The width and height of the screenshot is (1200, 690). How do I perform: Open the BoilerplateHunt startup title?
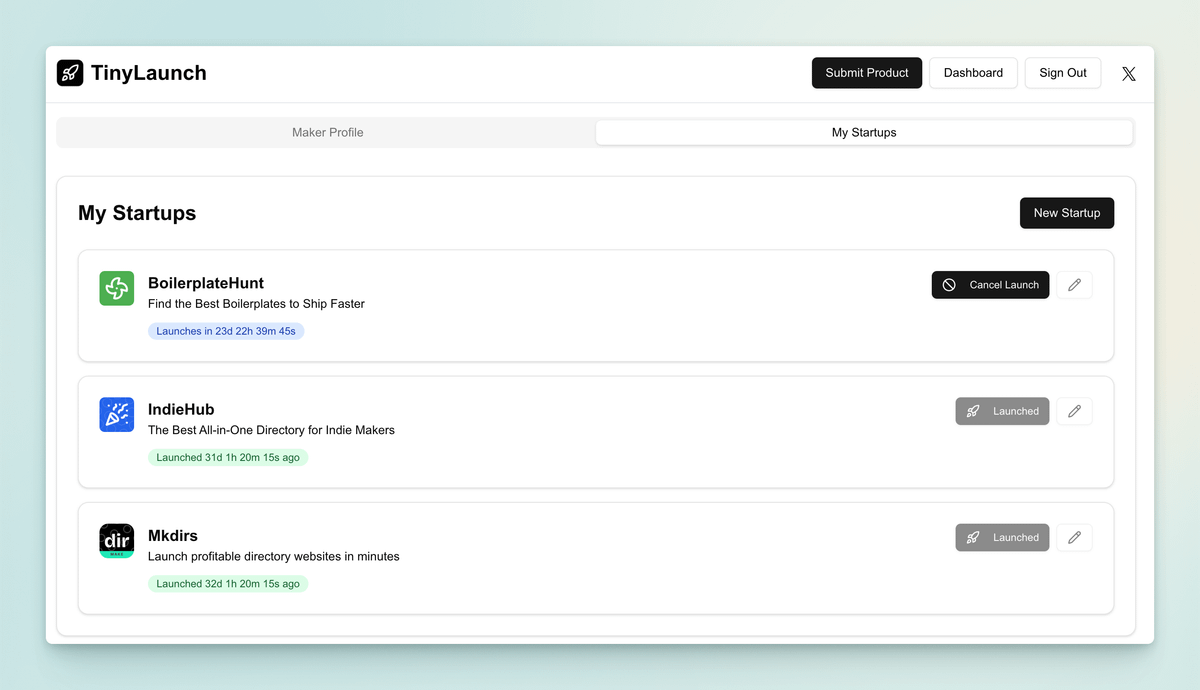point(206,283)
